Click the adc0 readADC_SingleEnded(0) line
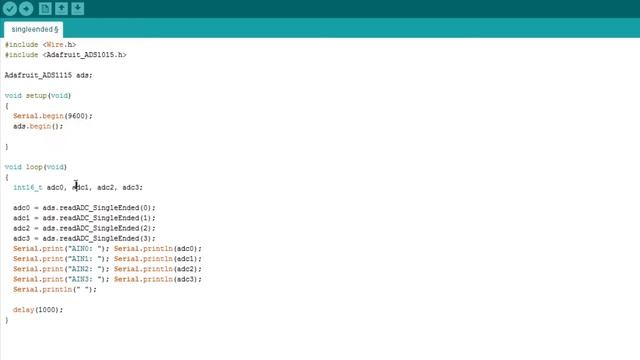This screenshot has height=360, width=640. pos(84,208)
